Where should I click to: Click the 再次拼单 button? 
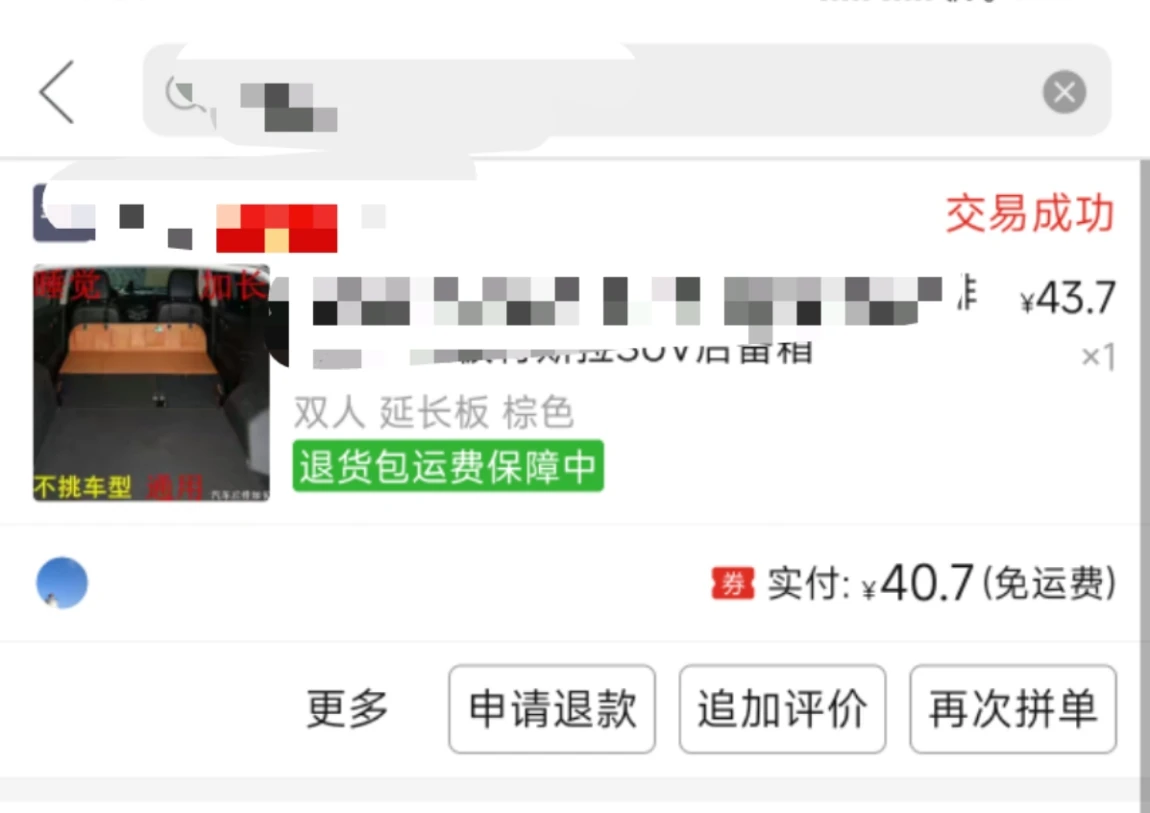coord(1013,709)
